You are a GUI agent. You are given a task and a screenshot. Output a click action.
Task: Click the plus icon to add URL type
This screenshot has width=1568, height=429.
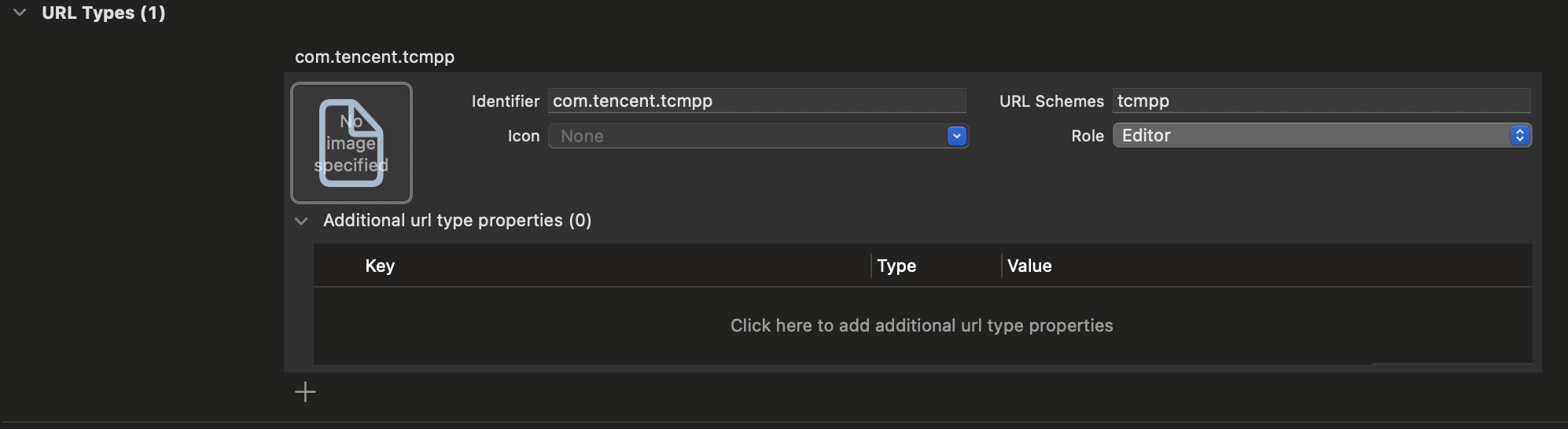(x=305, y=392)
